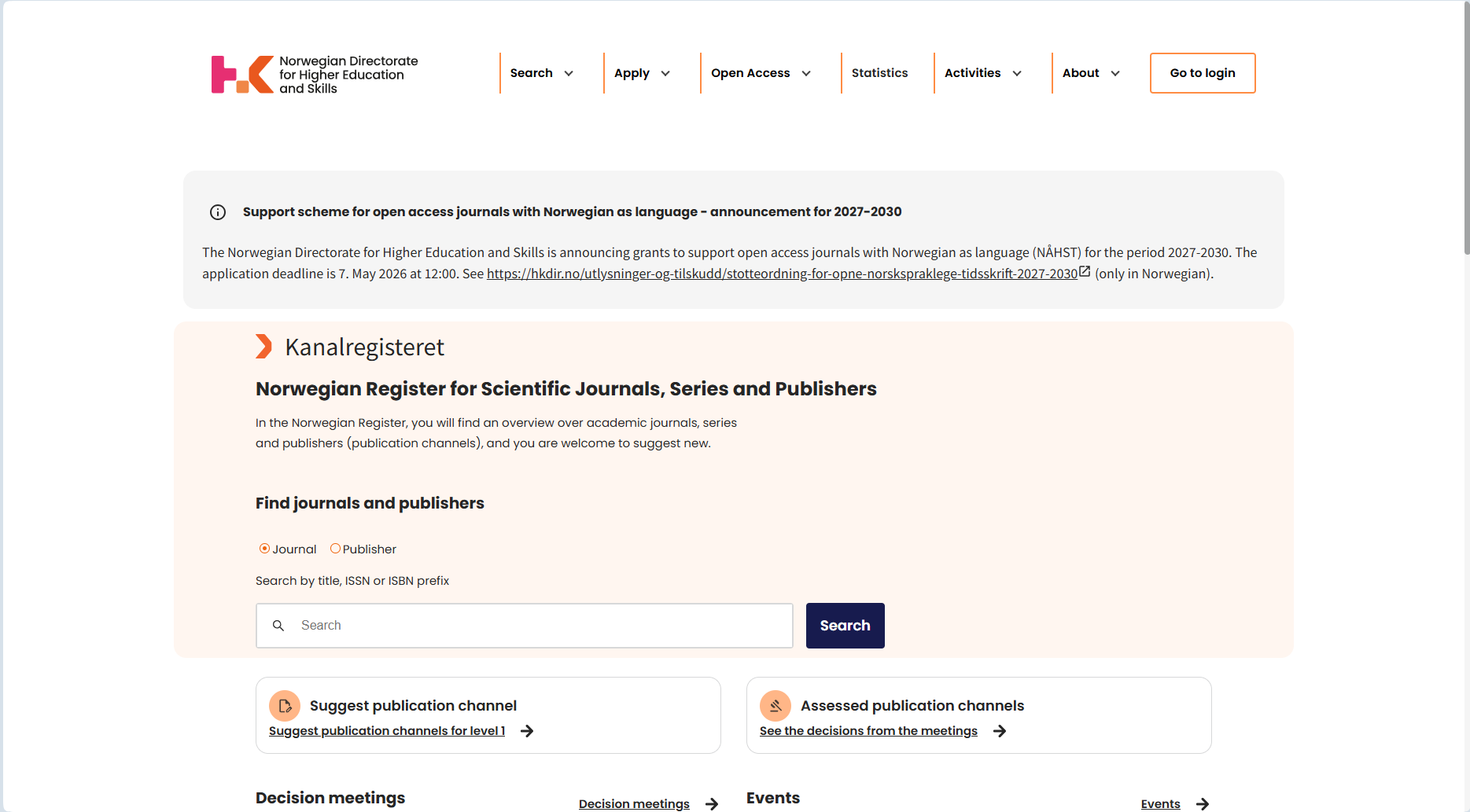
Task: Select the Publisher radio button
Action: 335,549
